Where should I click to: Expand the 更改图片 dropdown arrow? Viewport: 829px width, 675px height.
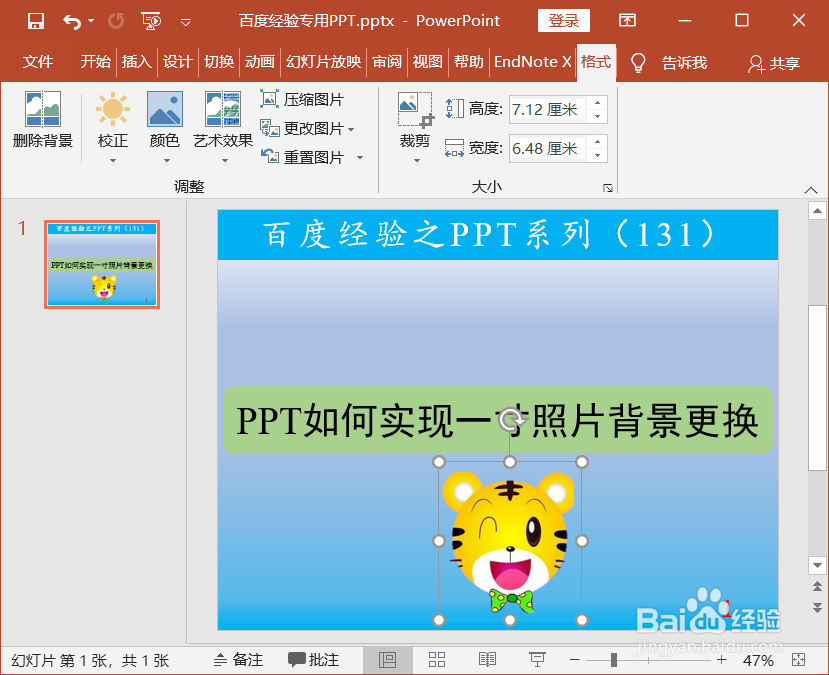pos(351,129)
